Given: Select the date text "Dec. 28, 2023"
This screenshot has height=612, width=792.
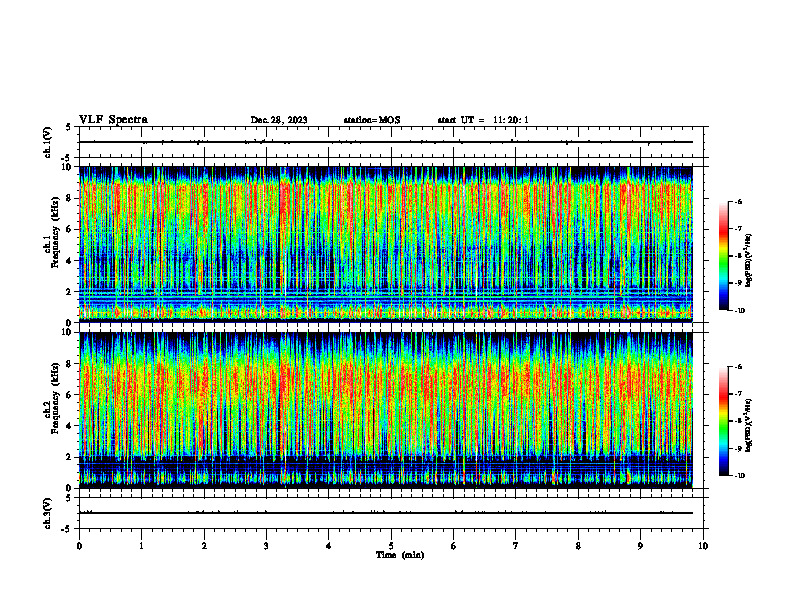Looking at the screenshot, I should (279, 120).
